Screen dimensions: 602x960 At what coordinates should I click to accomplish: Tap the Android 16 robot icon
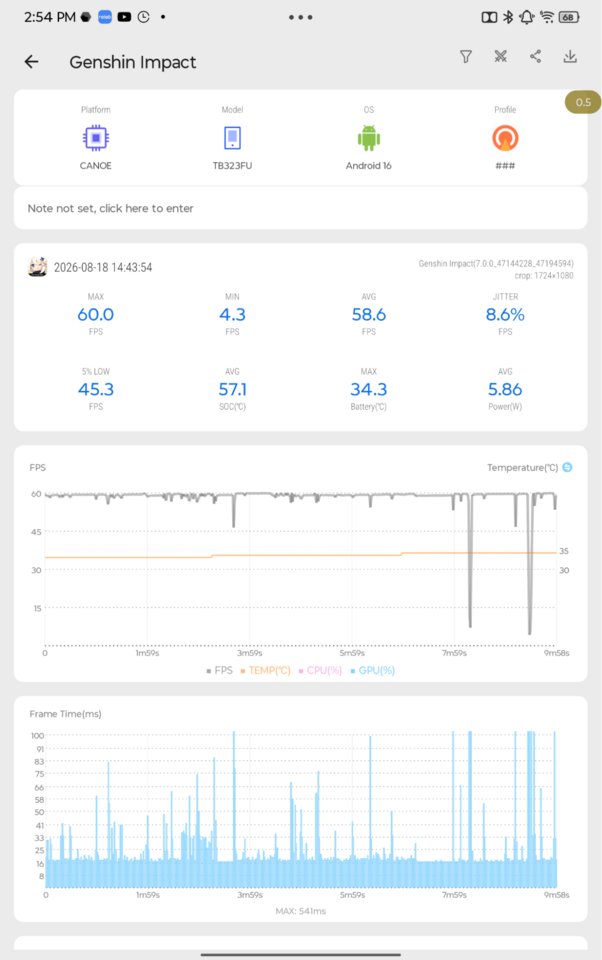click(369, 138)
